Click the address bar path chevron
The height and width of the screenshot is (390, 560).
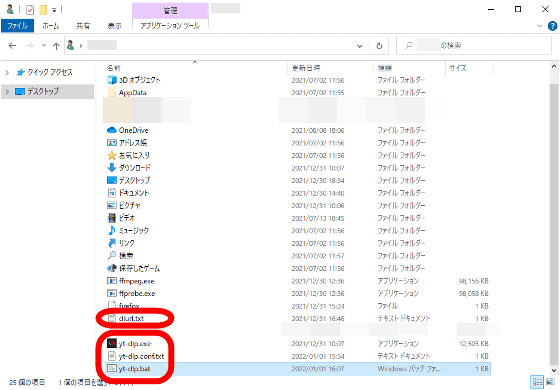[x=81, y=45]
